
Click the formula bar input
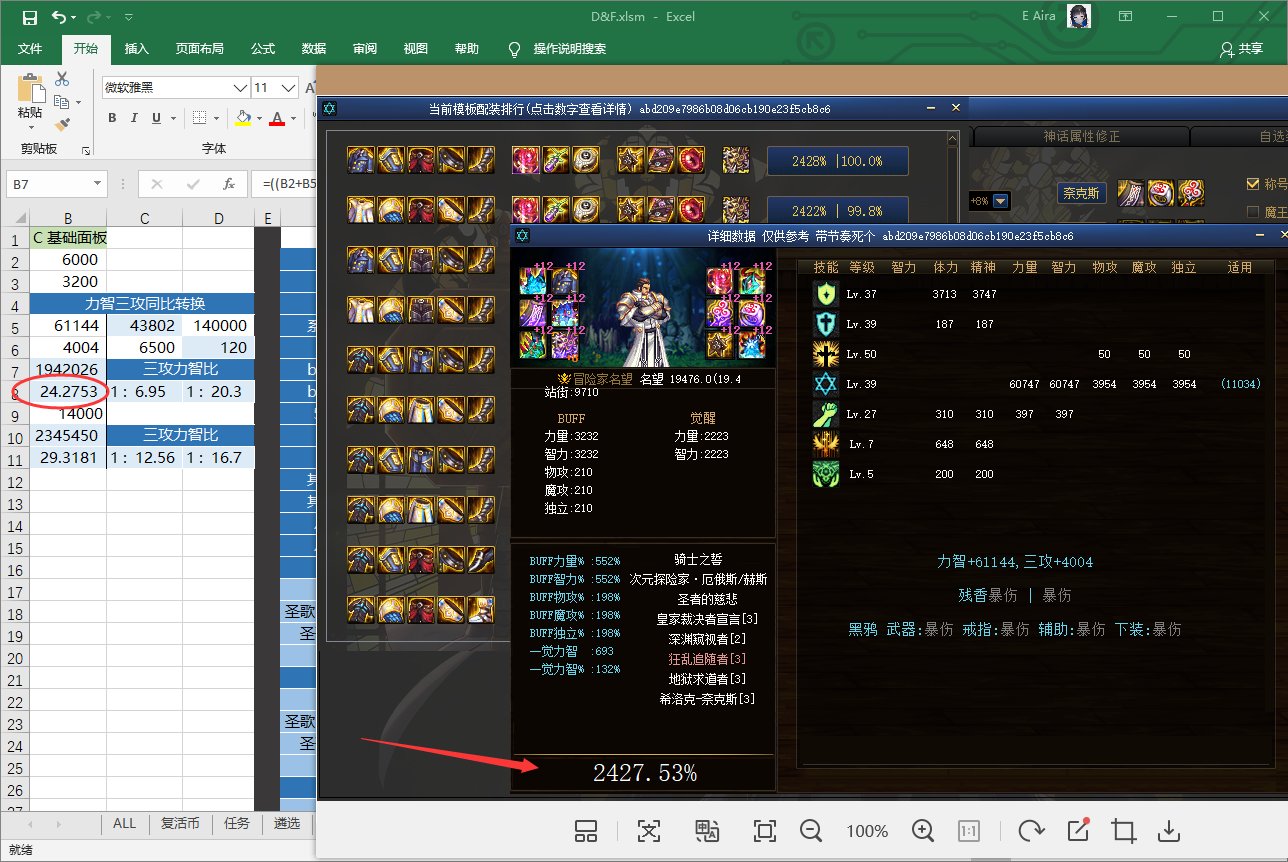(x=285, y=184)
